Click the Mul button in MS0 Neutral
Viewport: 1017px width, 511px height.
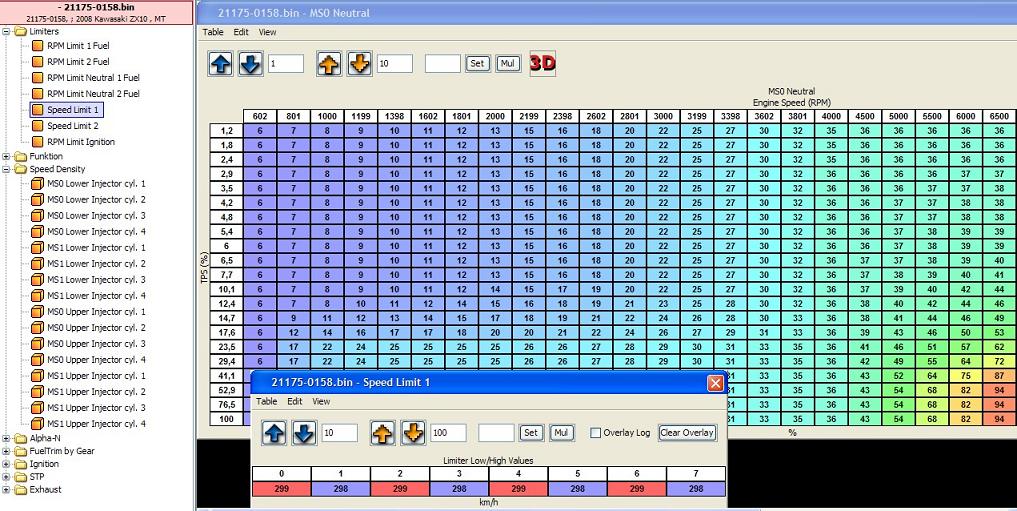point(508,63)
